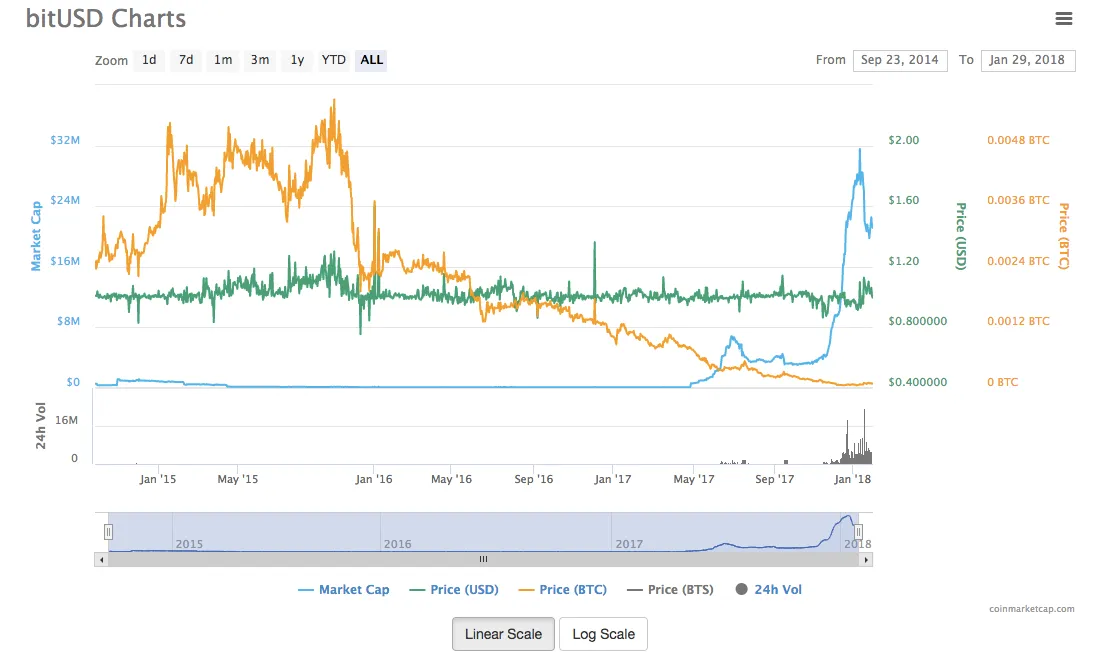Set zoom range to 3m
This screenshot has width=1102, height=652.
[260, 60]
